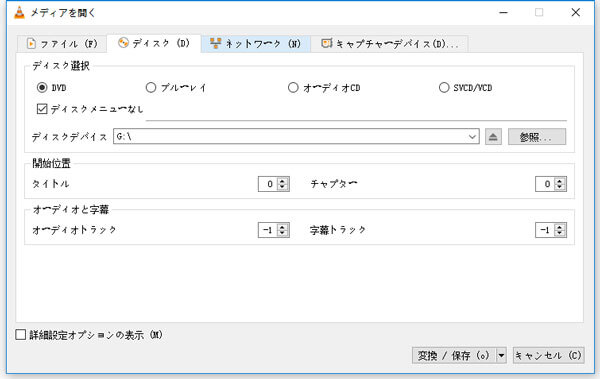Expand the ディスクデバイス dropdown arrow
The width and height of the screenshot is (600, 379).
click(x=472, y=137)
